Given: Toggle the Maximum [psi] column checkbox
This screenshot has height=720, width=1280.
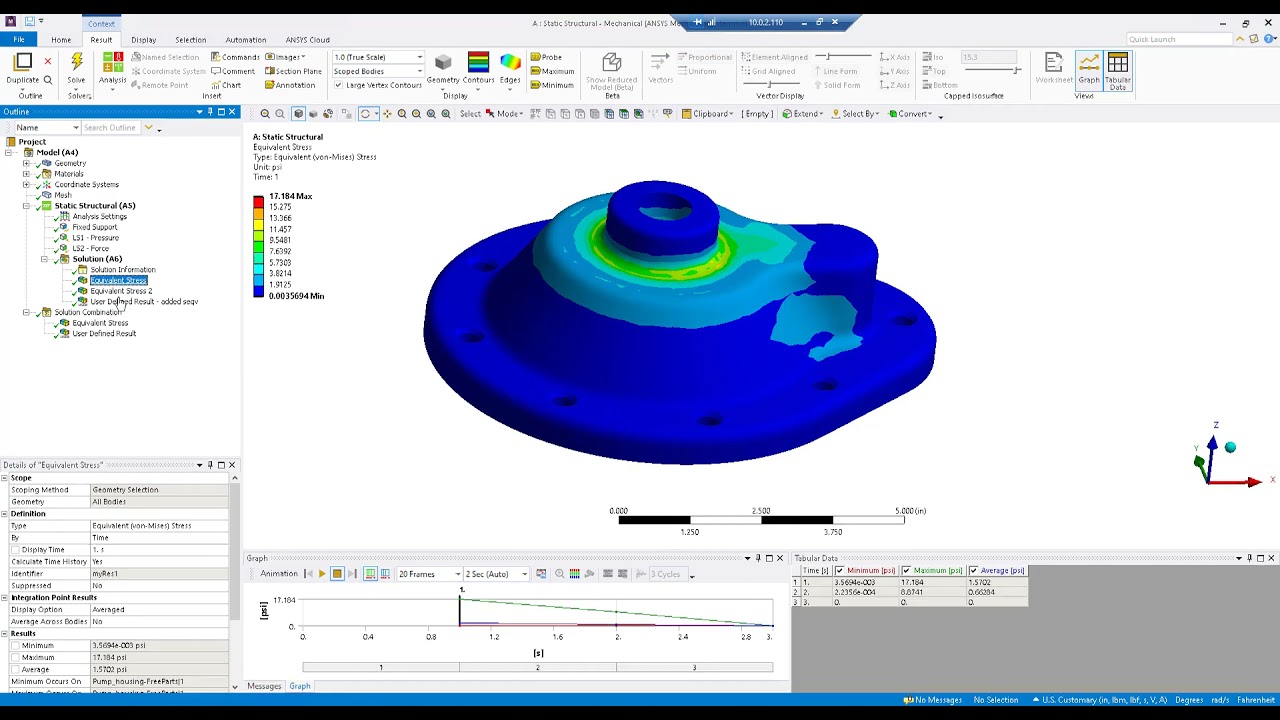Looking at the screenshot, I should pyautogui.click(x=905, y=571).
